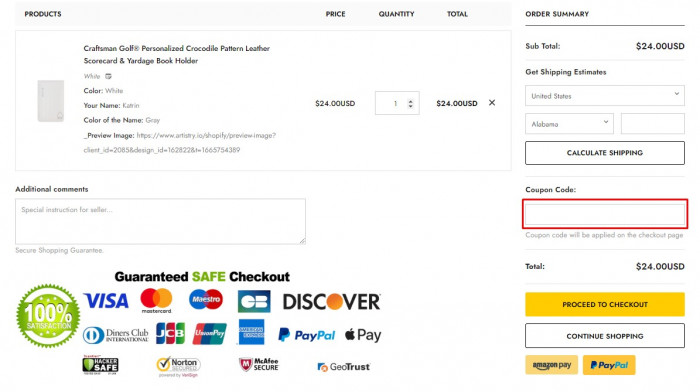Click Continue Shopping button
700x392 pixels.
tap(604, 336)
